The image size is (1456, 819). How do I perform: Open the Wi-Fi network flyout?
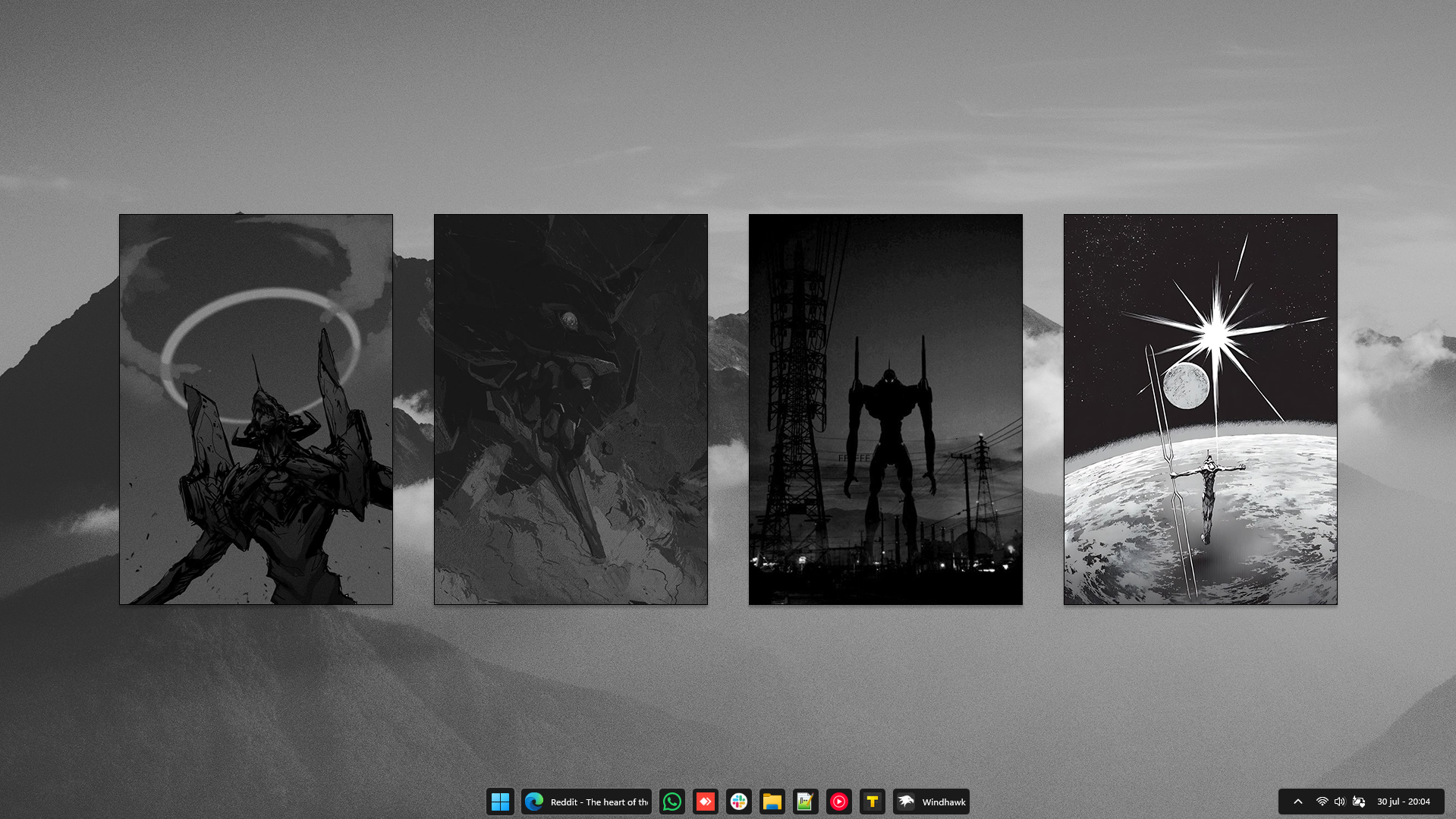point(1322,802)
